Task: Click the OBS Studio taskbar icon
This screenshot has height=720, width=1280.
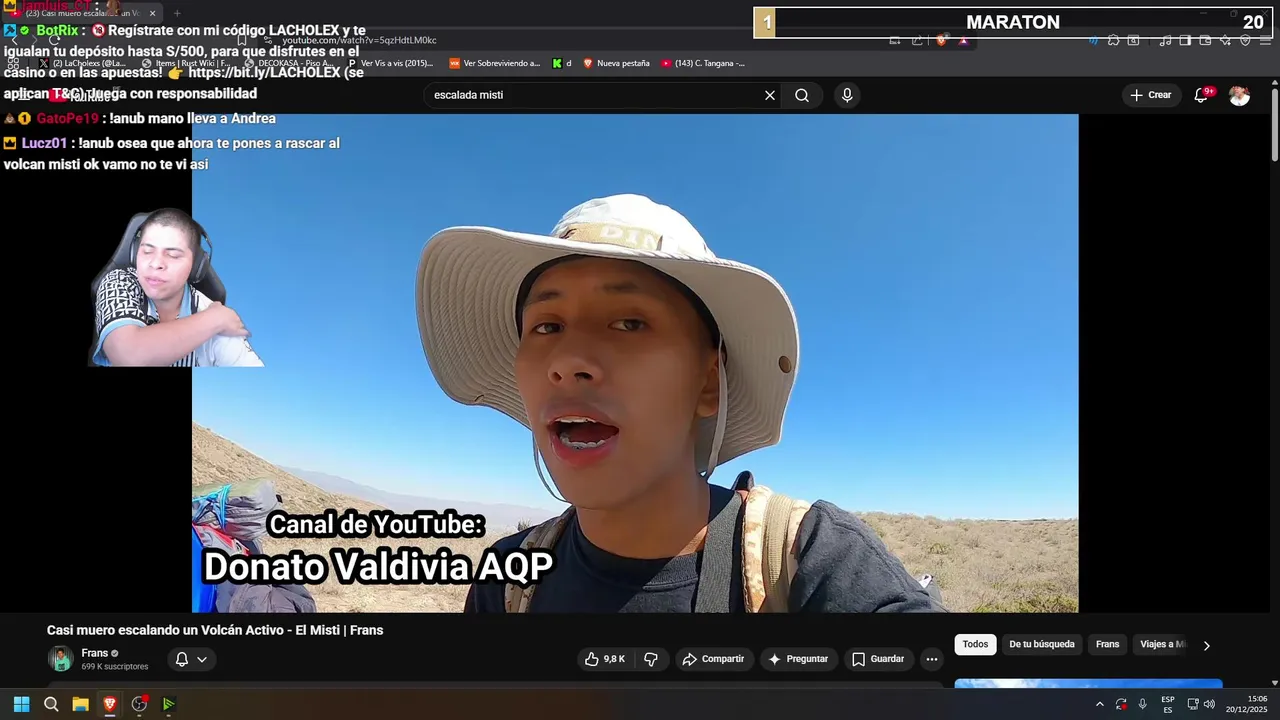Action: (x=139, y=704)
